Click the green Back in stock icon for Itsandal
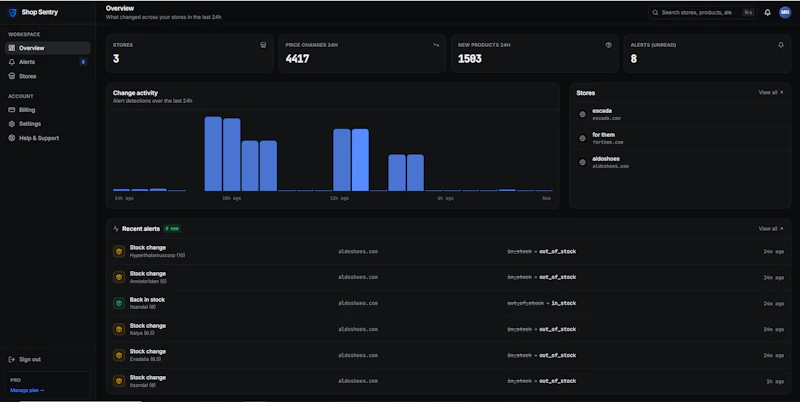 coord(119,303)
